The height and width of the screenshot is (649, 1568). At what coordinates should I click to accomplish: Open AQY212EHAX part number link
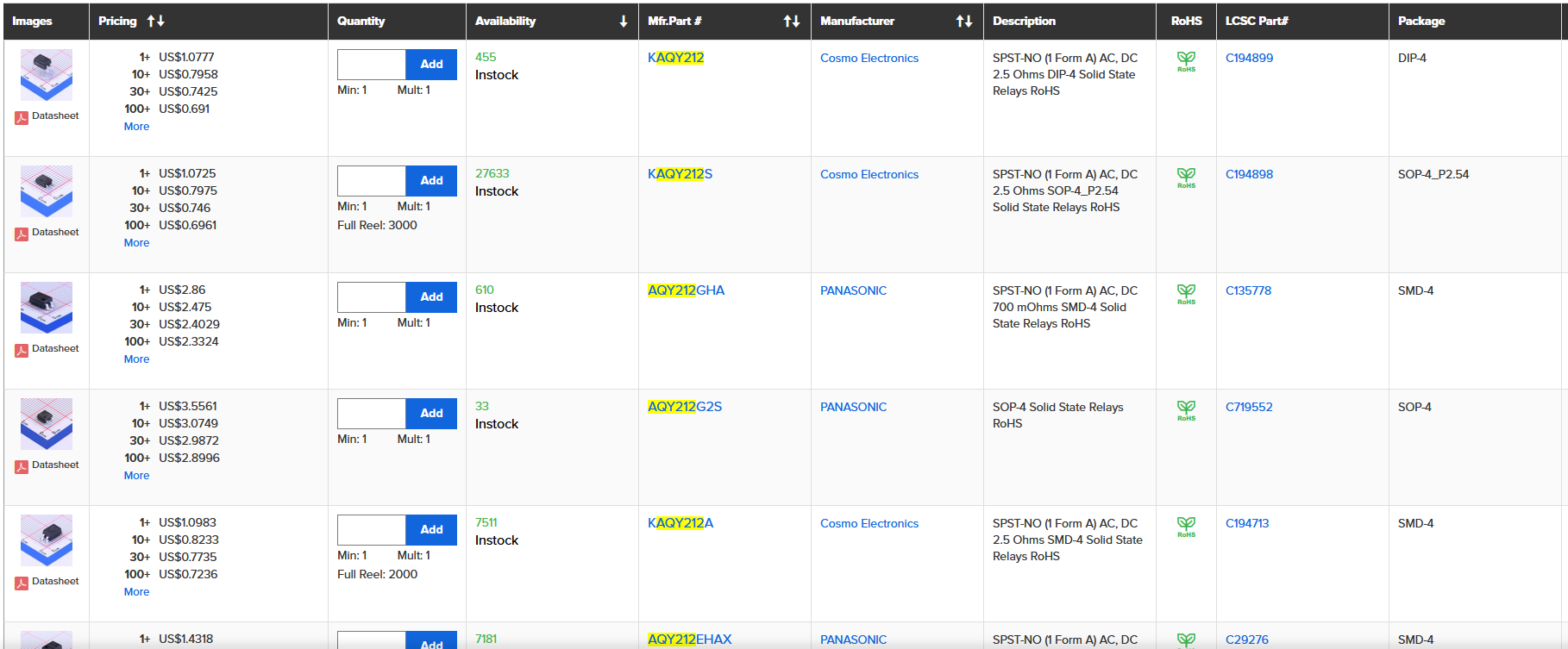[x=689, y=640]
